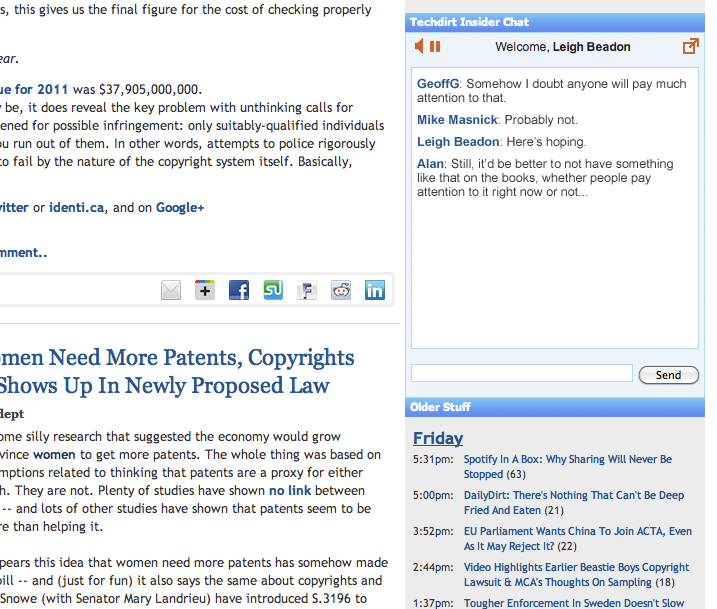Share article on Fark icon
Screen dimensions: 717x609
tap(307, 290)
